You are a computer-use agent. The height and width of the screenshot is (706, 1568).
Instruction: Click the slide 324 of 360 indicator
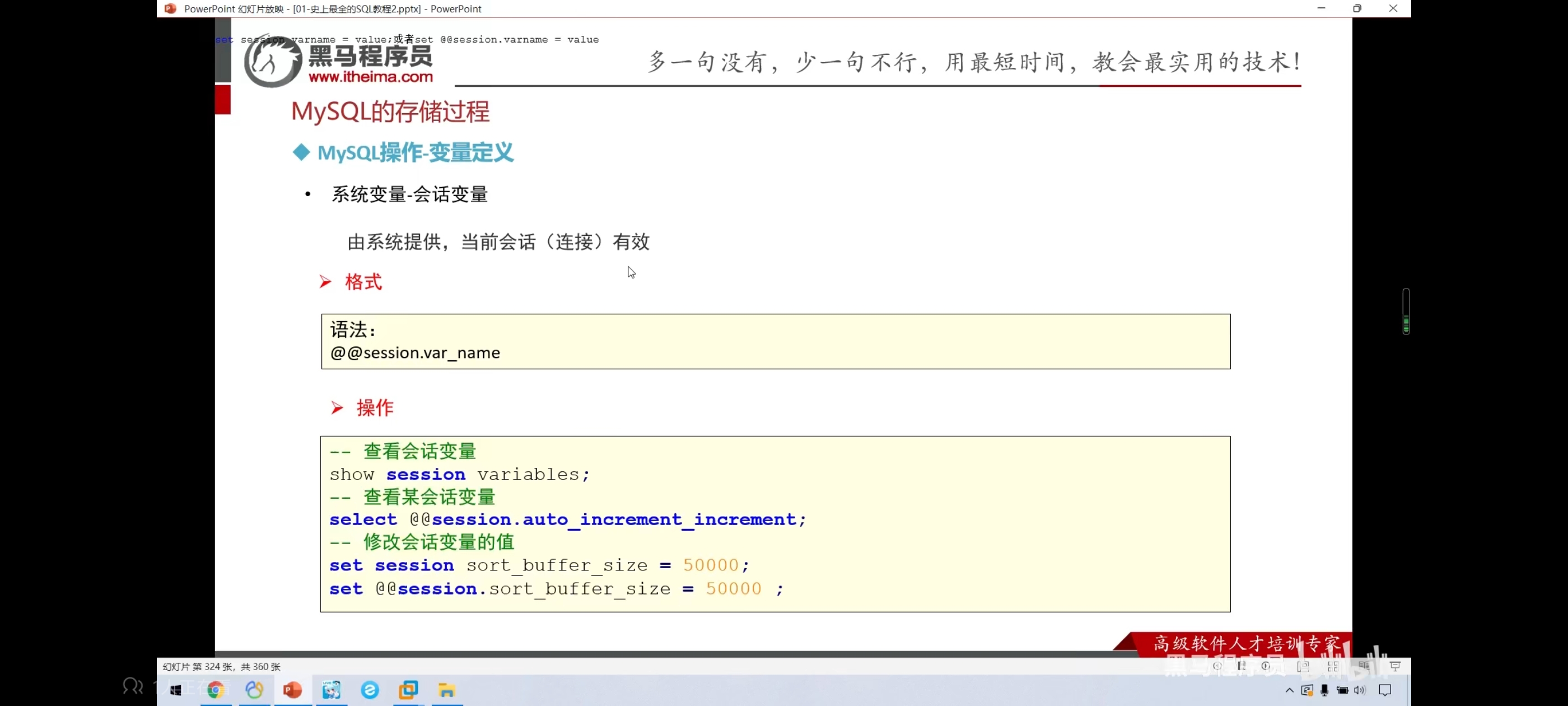[x=222, y=666]
